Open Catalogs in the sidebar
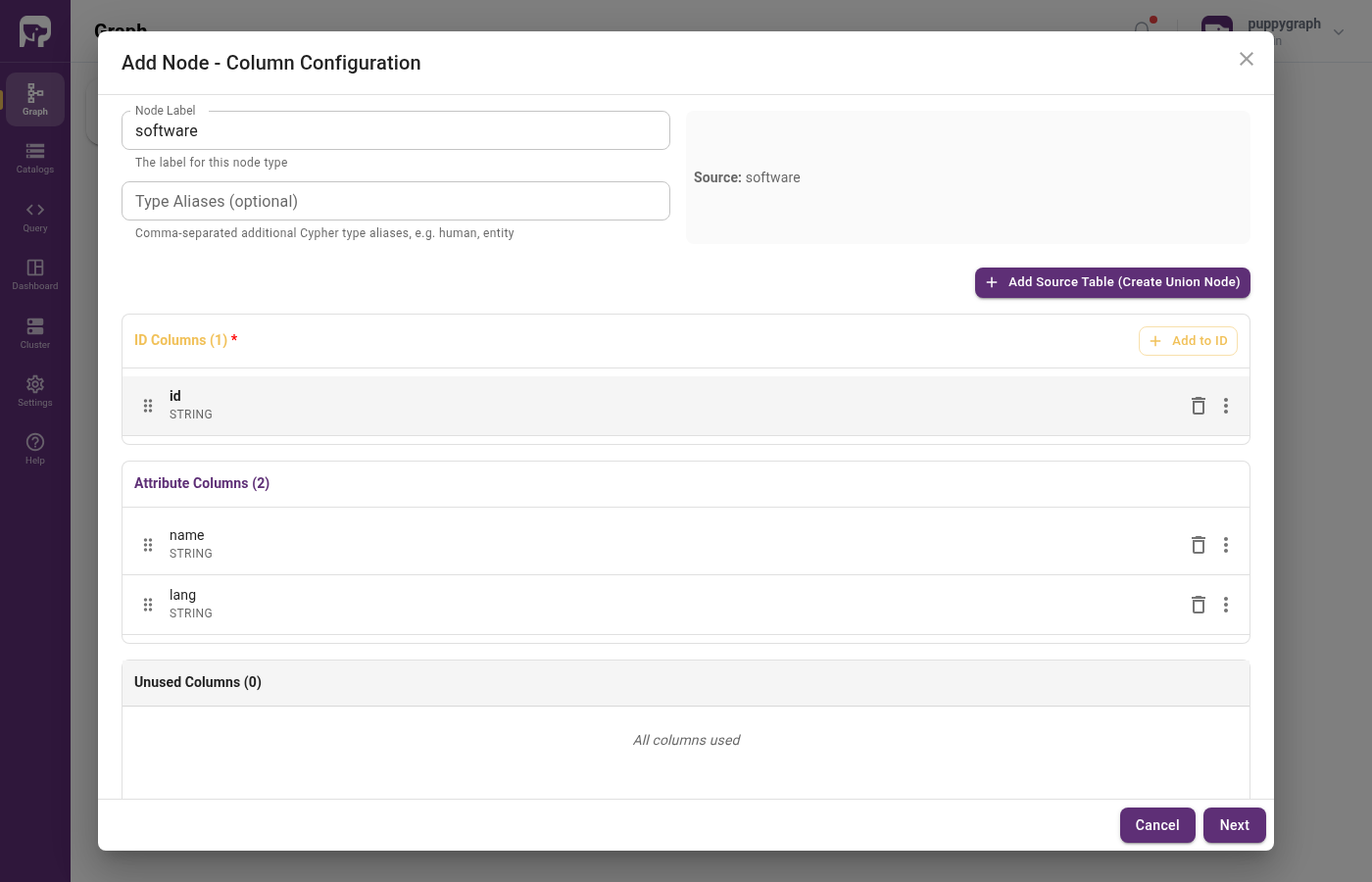Image resolution: width=1372 pixels, height=882 pixels. 35,158
